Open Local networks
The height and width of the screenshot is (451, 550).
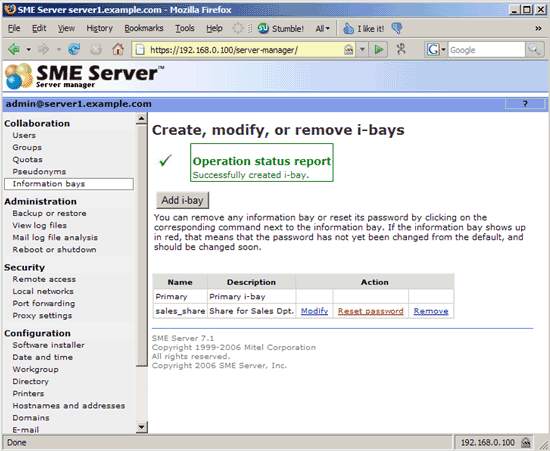tap(43, 291)
